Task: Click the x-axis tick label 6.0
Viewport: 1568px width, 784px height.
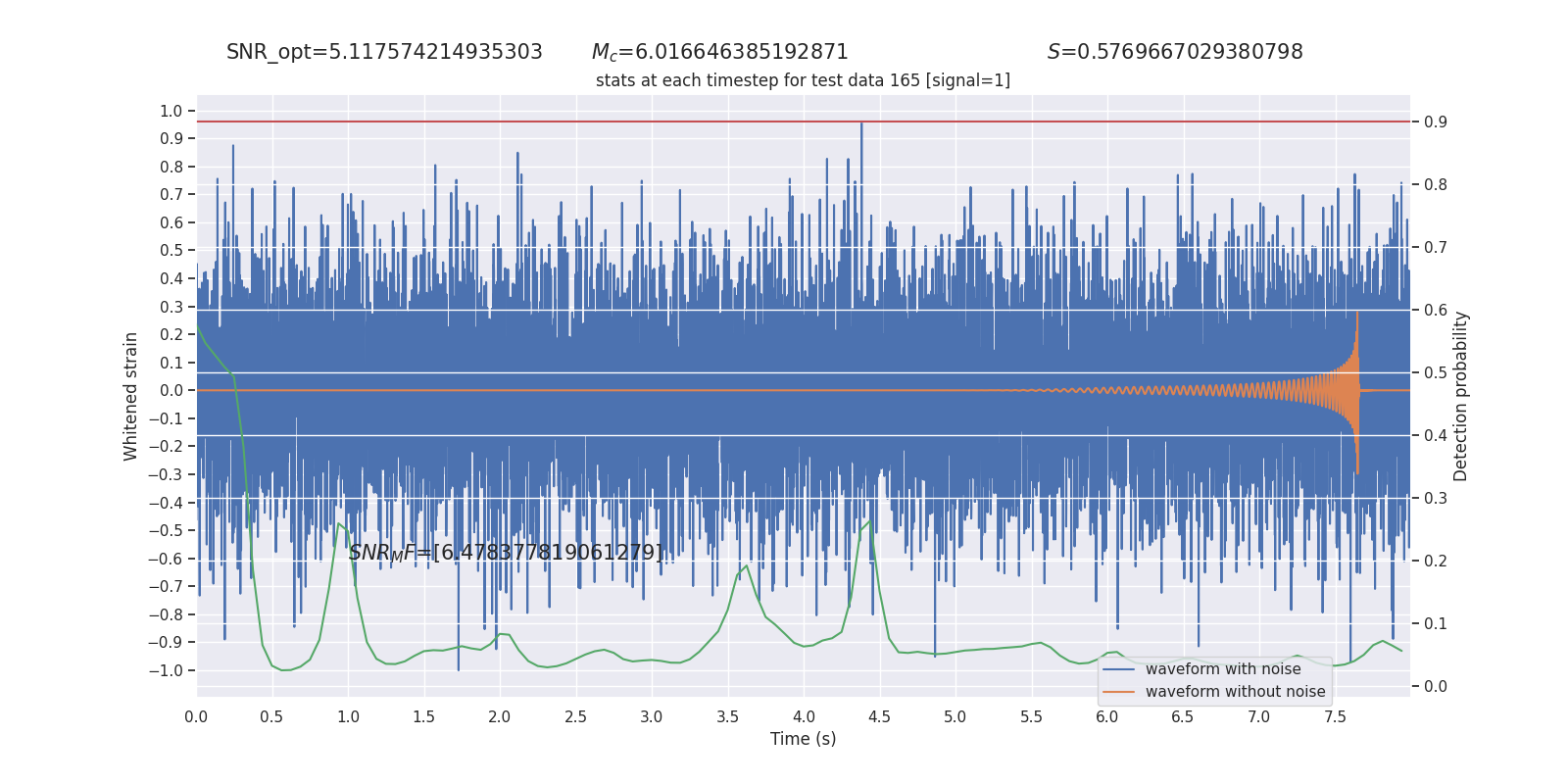Action: (1106, 717)
